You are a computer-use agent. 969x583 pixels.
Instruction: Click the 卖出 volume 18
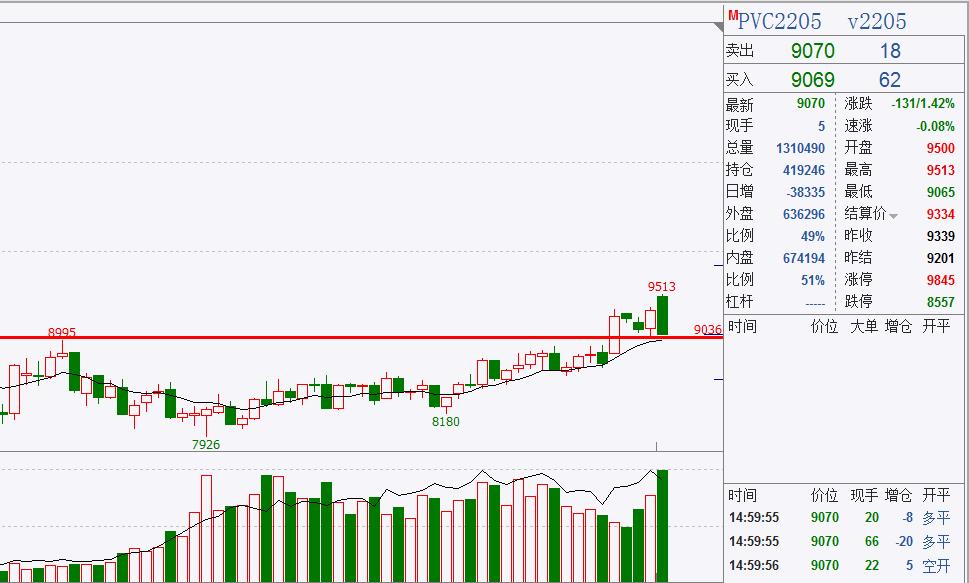click(890, 51)
